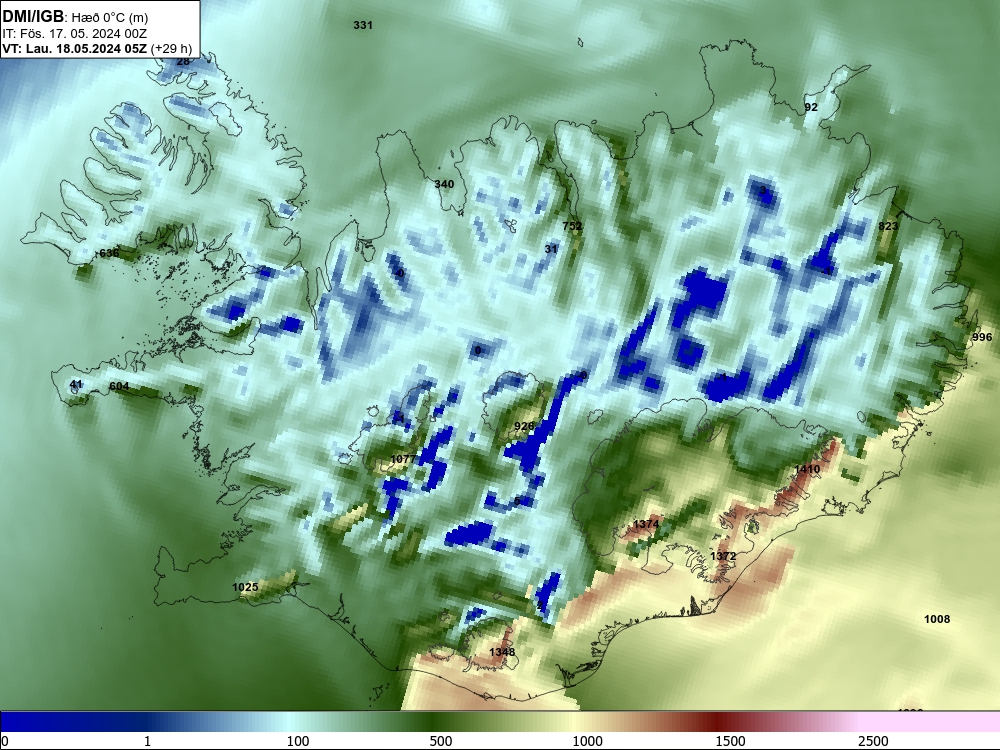The image size is (1000, 750).
Task: Click the legend label 500
Action: [441, 741]
